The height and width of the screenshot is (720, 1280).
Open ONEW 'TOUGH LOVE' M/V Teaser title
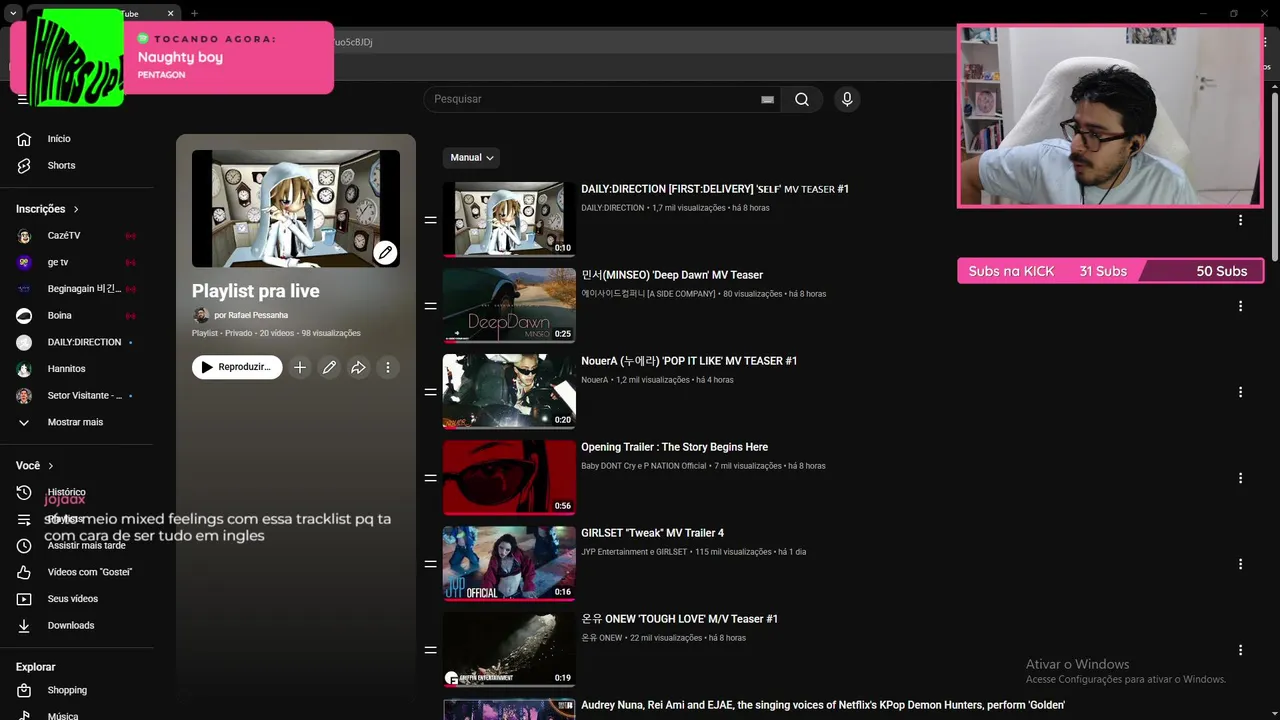[680, 619]
